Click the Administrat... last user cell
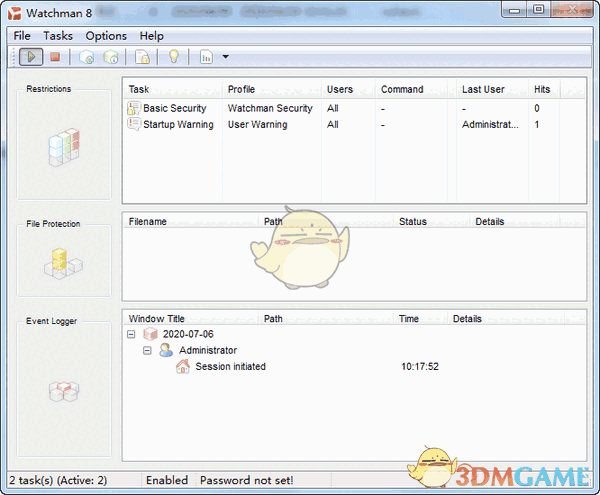Image resolution: width=600 pixels, height=495 pixels. coord(490,124)
